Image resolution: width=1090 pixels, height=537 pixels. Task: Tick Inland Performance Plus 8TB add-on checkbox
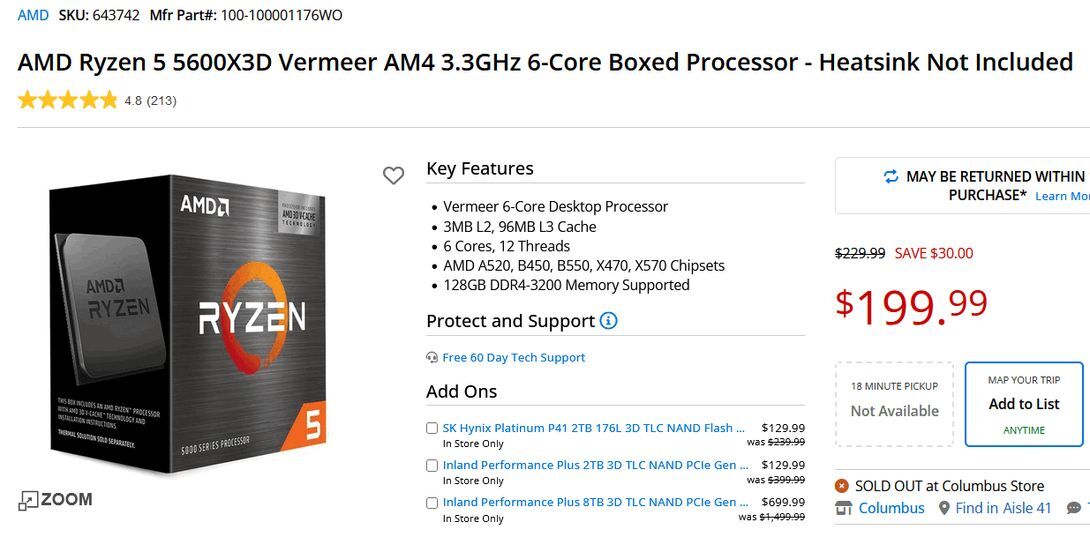[x=432, y=502]
